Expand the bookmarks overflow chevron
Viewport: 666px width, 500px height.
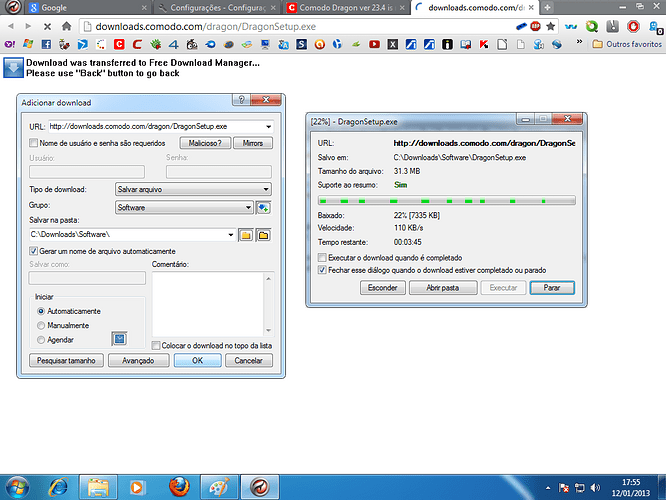pos(579,42)
